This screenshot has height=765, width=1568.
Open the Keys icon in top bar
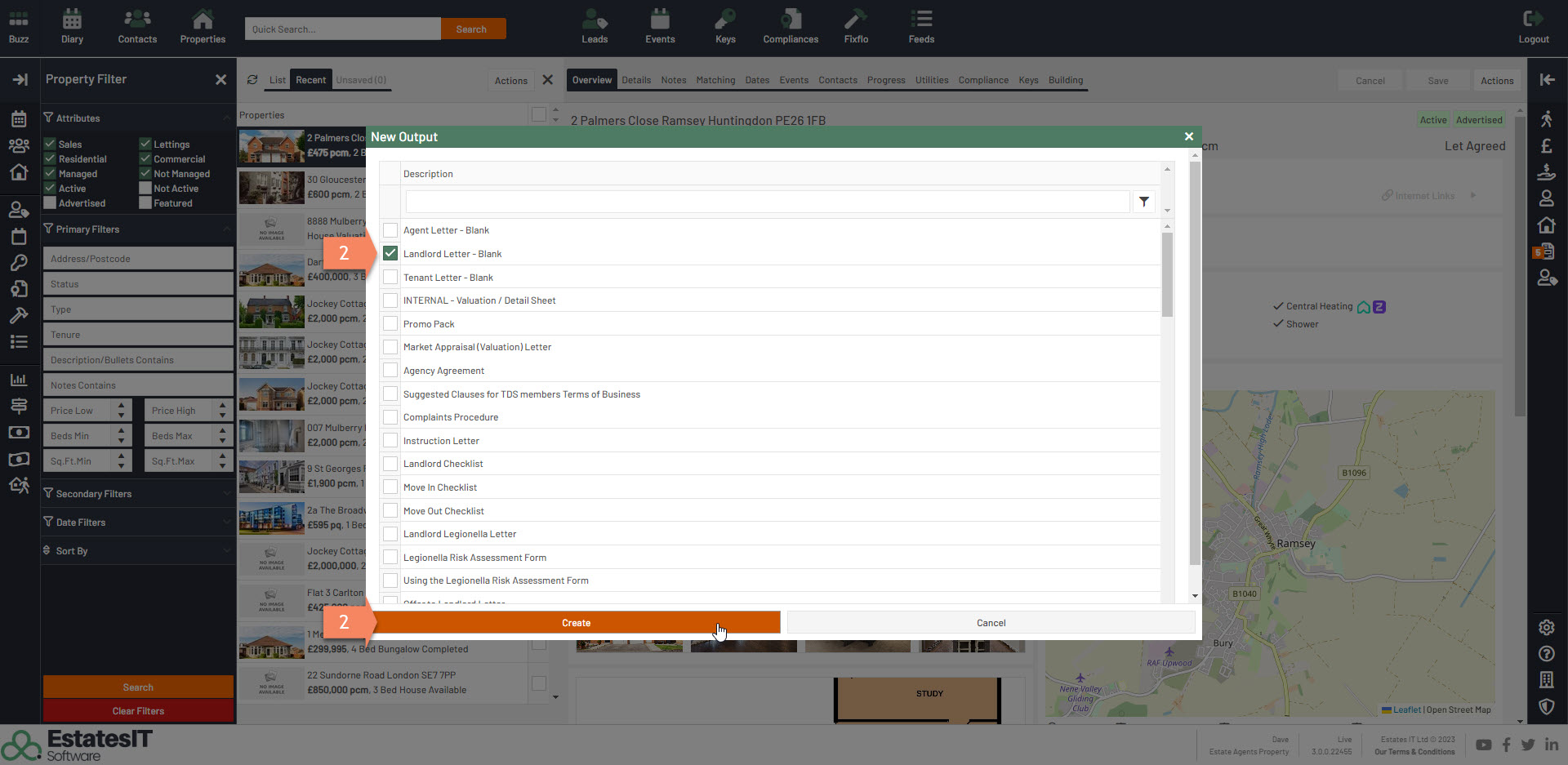pos(725,26)
